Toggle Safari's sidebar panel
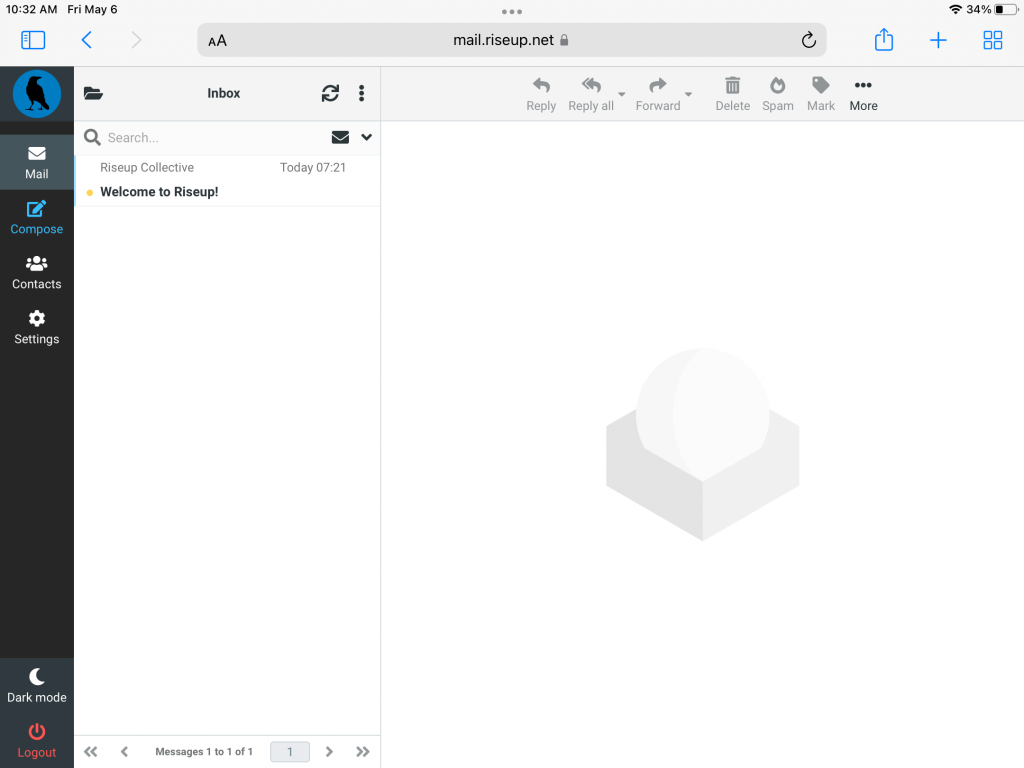The height and width of the screenshot is (768, 1024). tap(33, 40)
